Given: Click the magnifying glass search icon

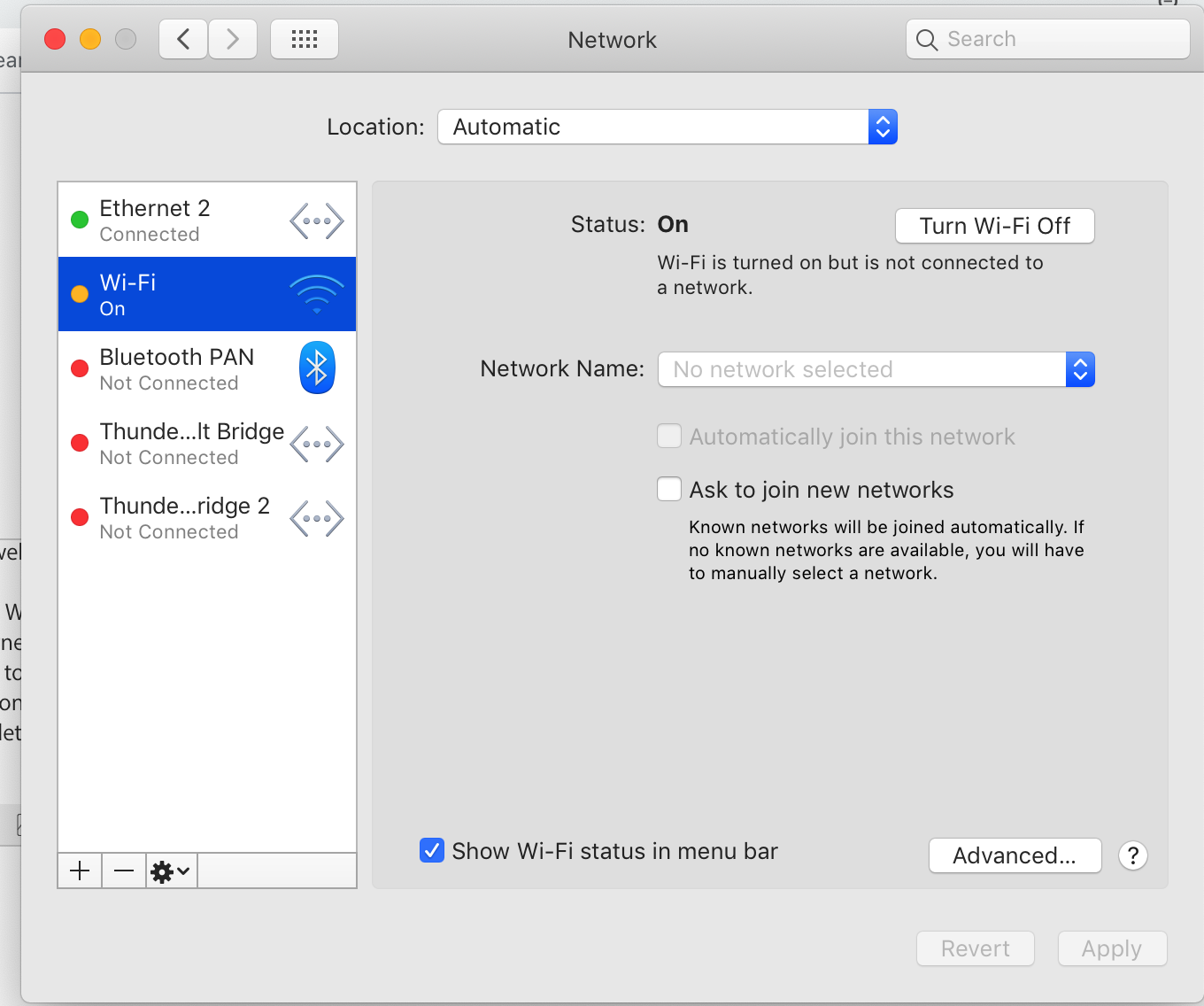Looking at the screenshot, I should (927, 40).
